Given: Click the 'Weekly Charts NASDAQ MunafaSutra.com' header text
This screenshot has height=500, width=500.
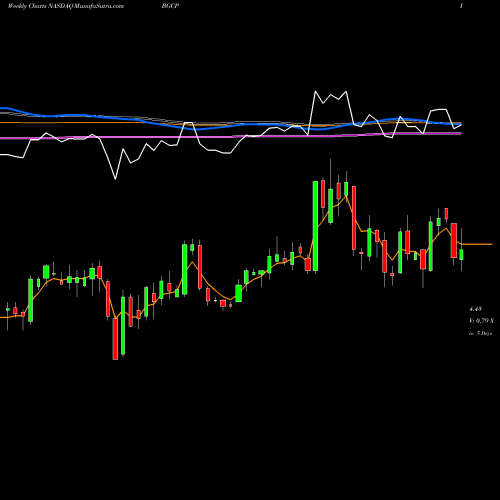Looking at the screenshot, I should (x=66, y=6).
